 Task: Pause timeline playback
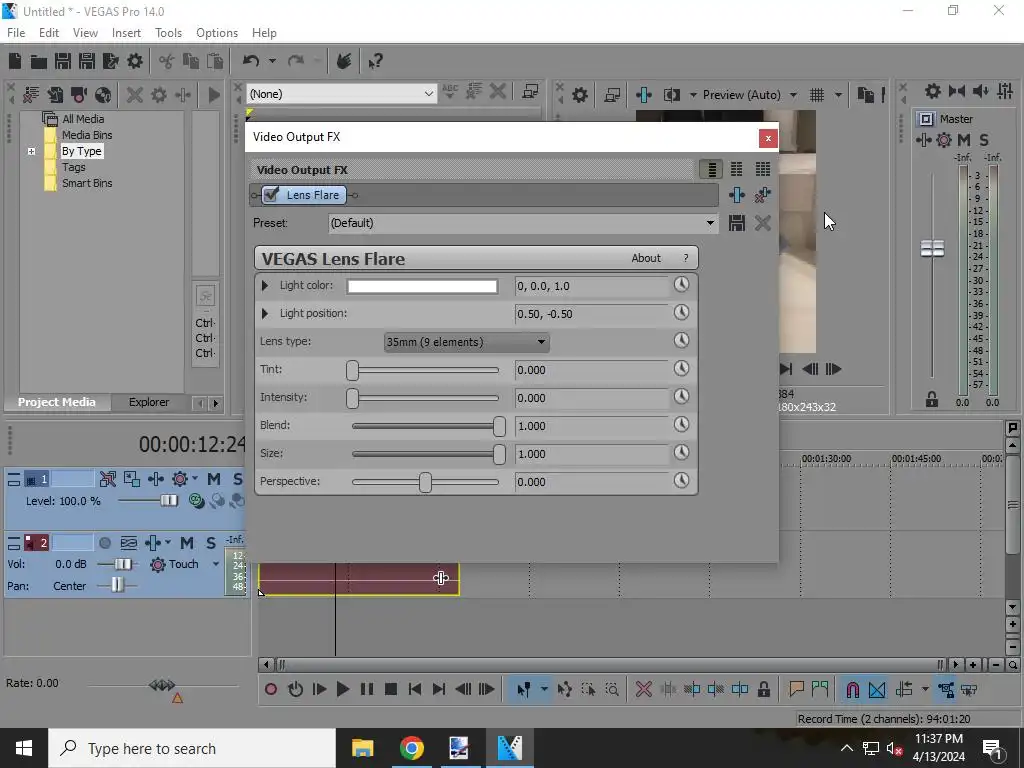tap(367, 690)
